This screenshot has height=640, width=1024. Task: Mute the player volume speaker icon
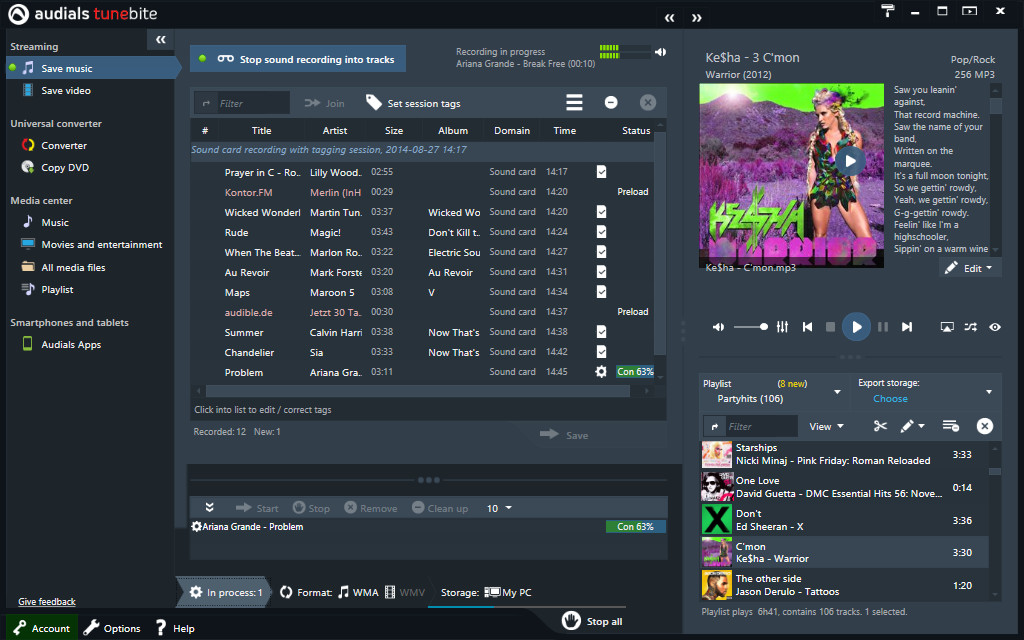(x=718, y=326)
